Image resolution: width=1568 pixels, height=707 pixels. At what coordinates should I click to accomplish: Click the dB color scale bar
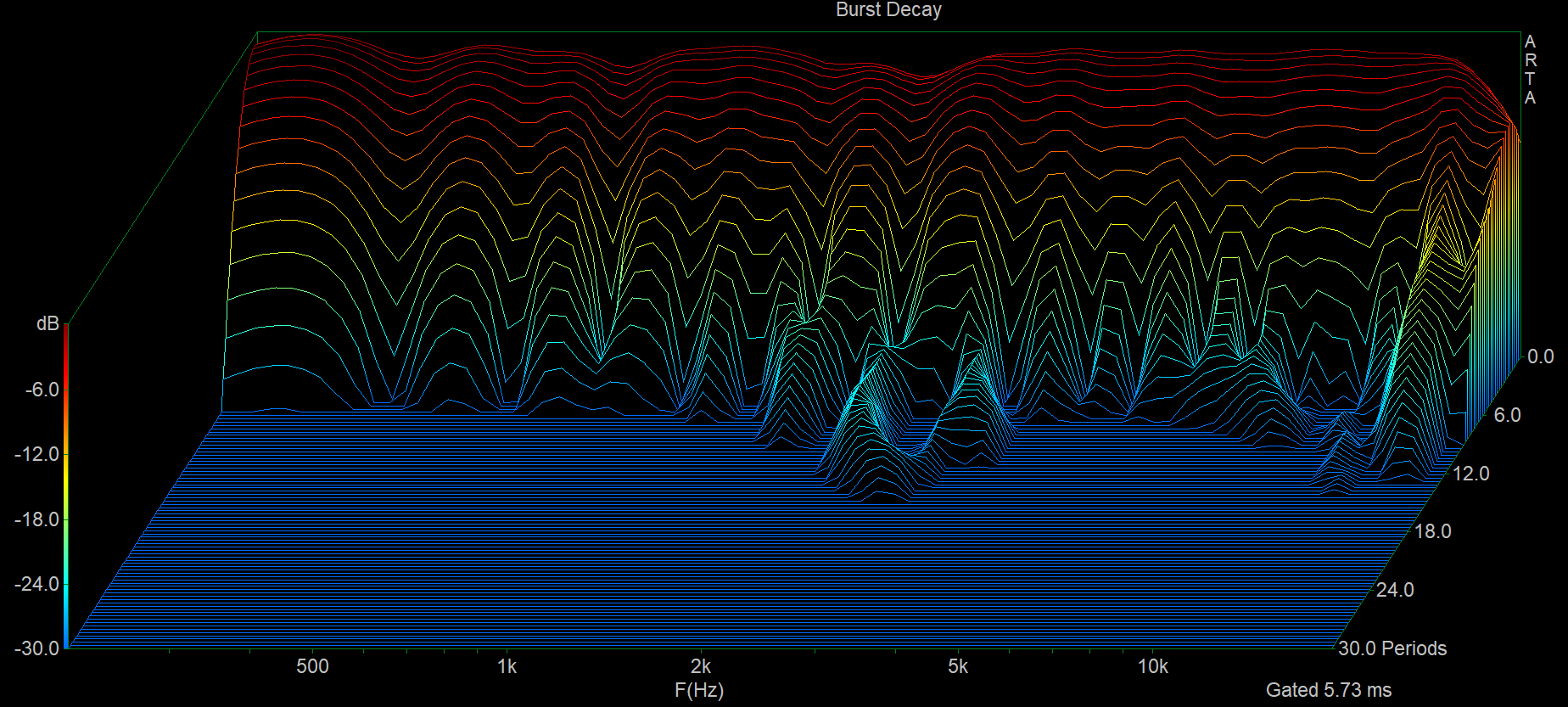pyautogui.click(x=66, y=485)
